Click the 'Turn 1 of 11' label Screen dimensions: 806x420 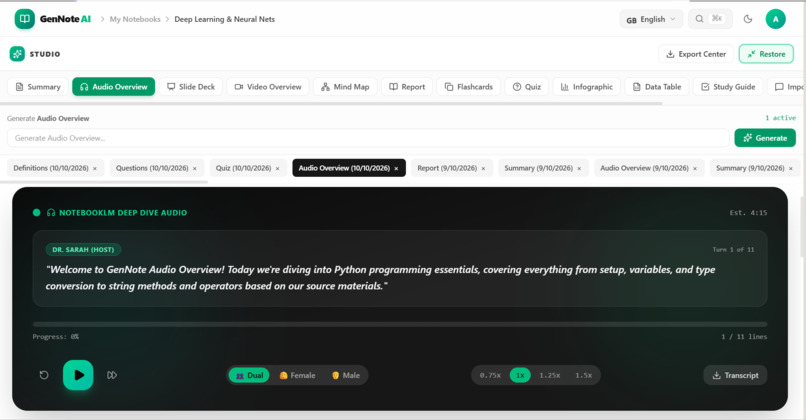click(734, 249)
